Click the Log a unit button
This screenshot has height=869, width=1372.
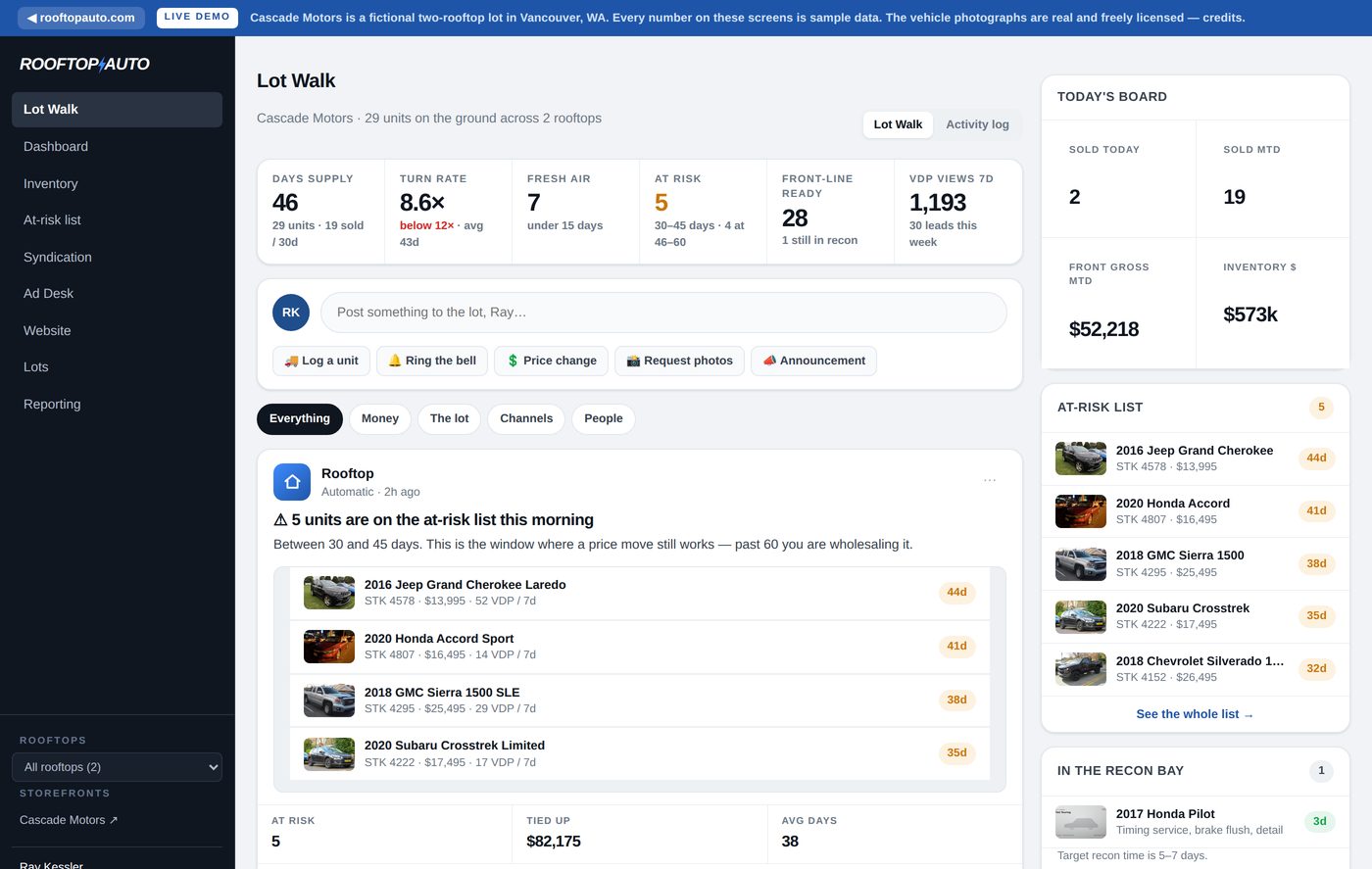(x=321, y=361)
